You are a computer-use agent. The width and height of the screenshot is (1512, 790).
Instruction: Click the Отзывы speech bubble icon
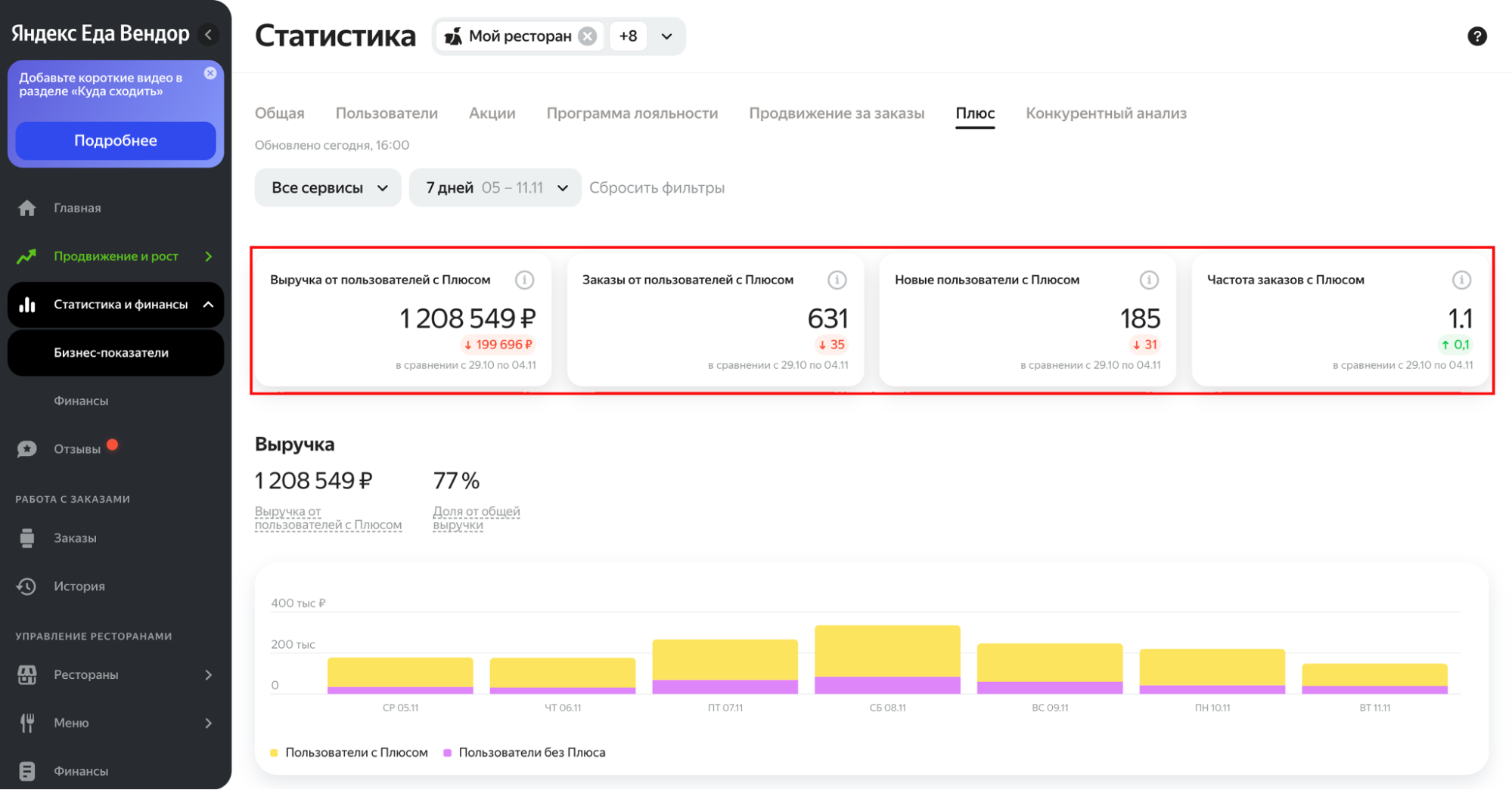tap(27, 449)
